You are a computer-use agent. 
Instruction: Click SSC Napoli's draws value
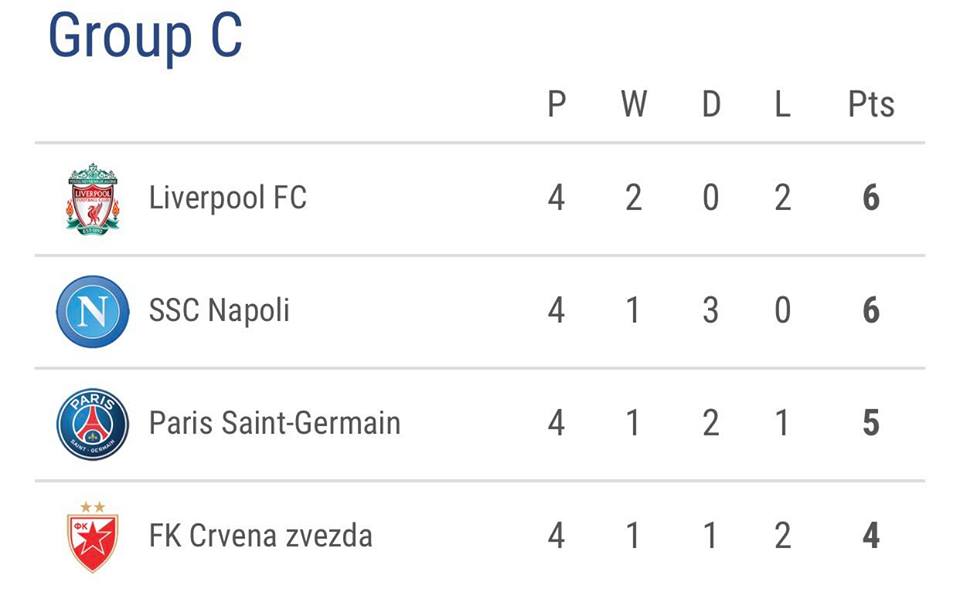click(711, 311)
